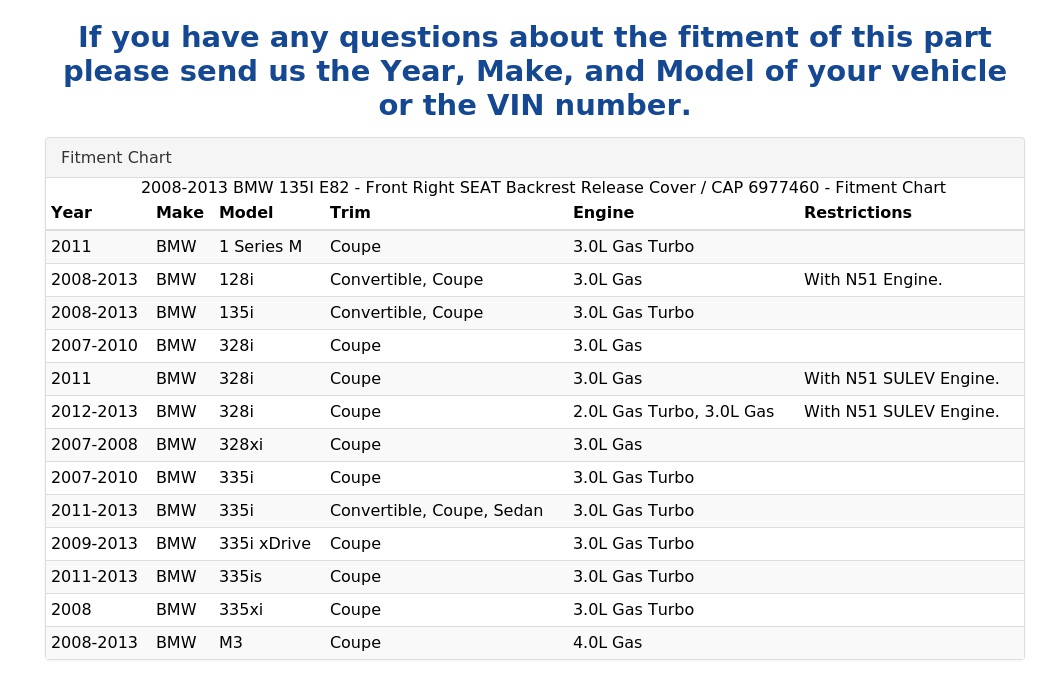Select the 2.0L Gas Turbo, 3.0L Gas engine cell

coord(673,412)
